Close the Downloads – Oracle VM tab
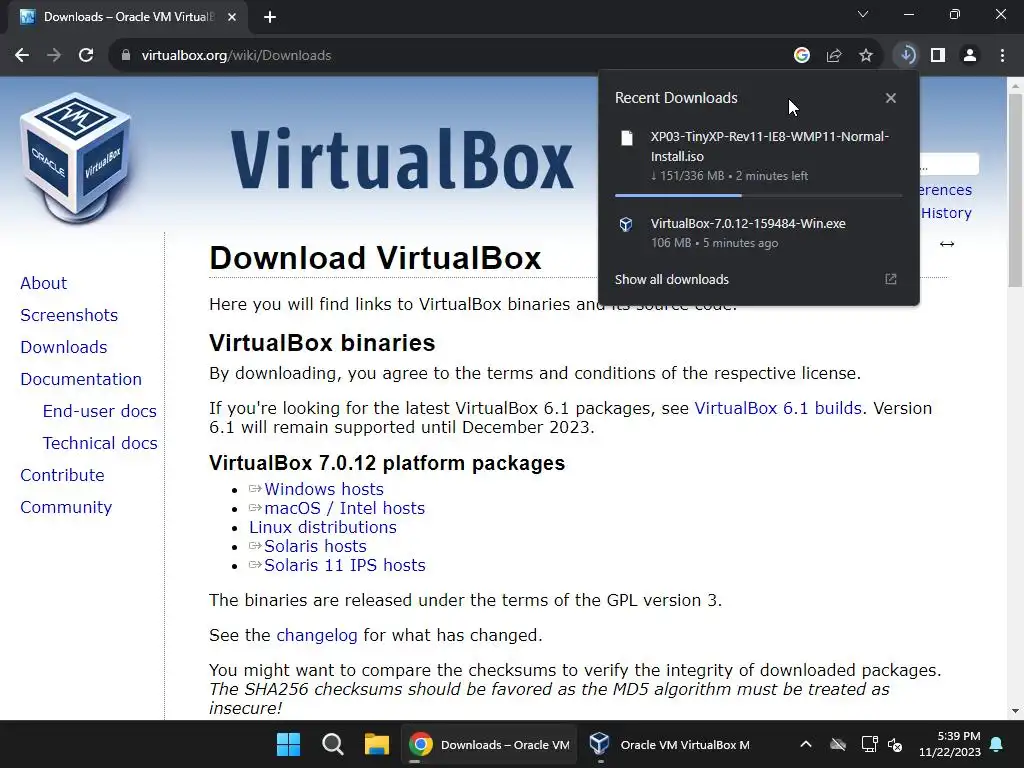 click(x=231, y=17)
